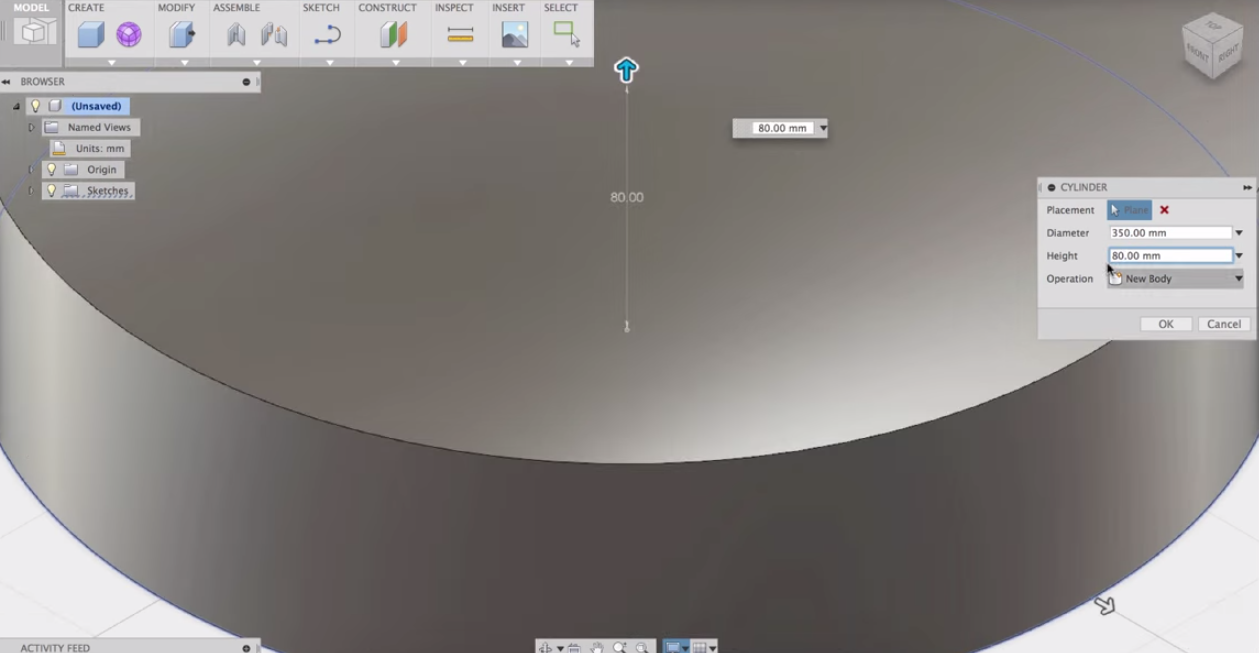Select the Box primitive tool under Create
Image resolution: width=1259 pixels, height=653 pixels.
[x=92, y=33]
